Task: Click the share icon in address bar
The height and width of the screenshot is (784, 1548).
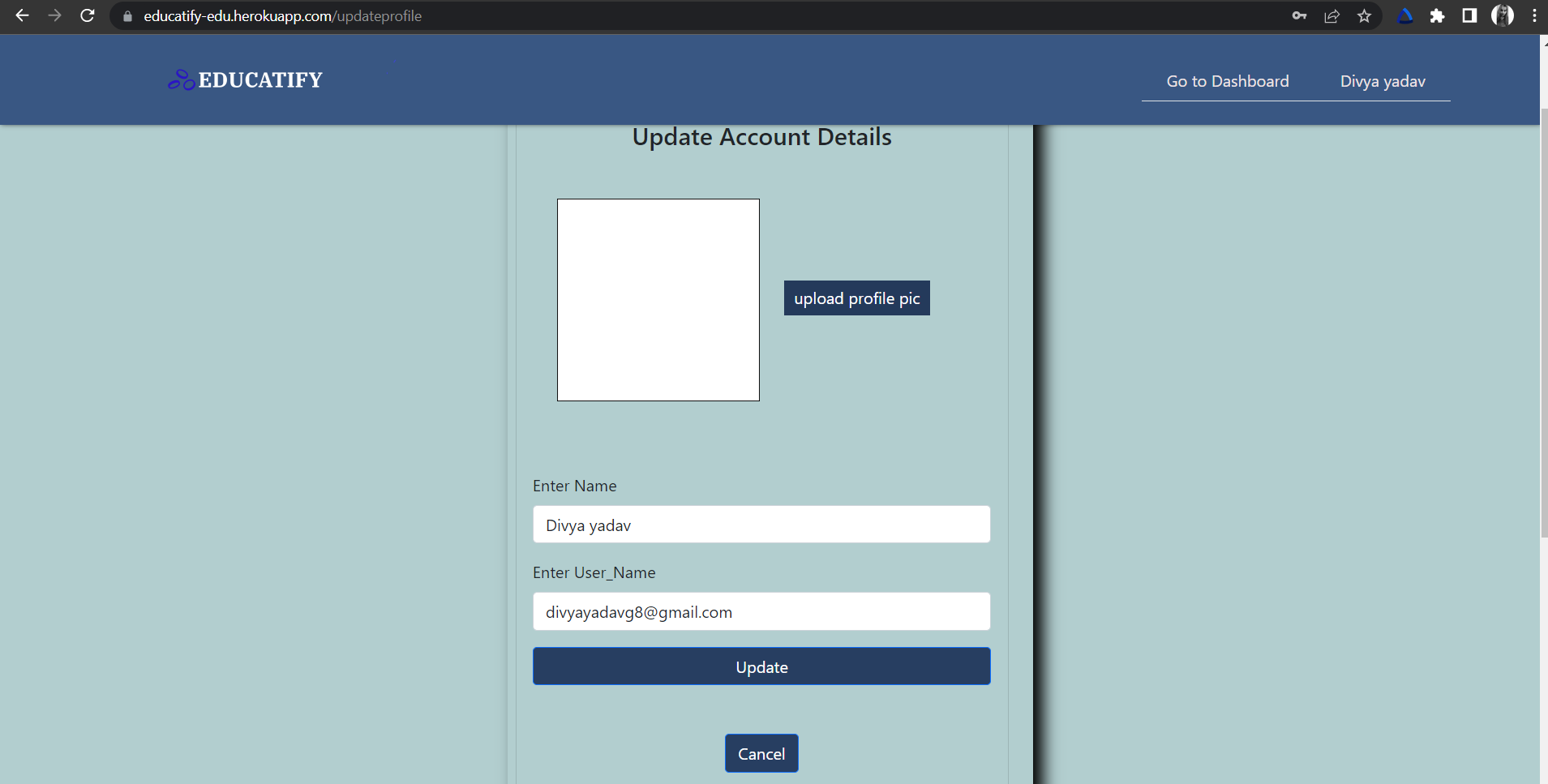Action: 1332,15
